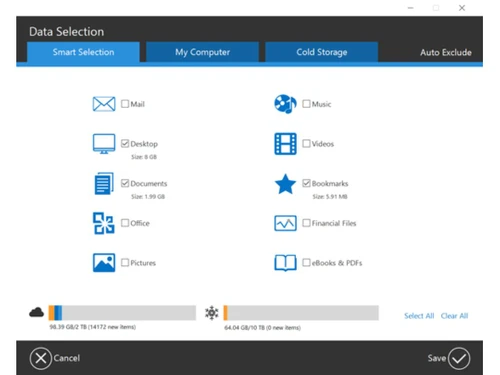The image size is (500, 375).
Task: Click the Pictures landscape icon
Action: (104, 263)
